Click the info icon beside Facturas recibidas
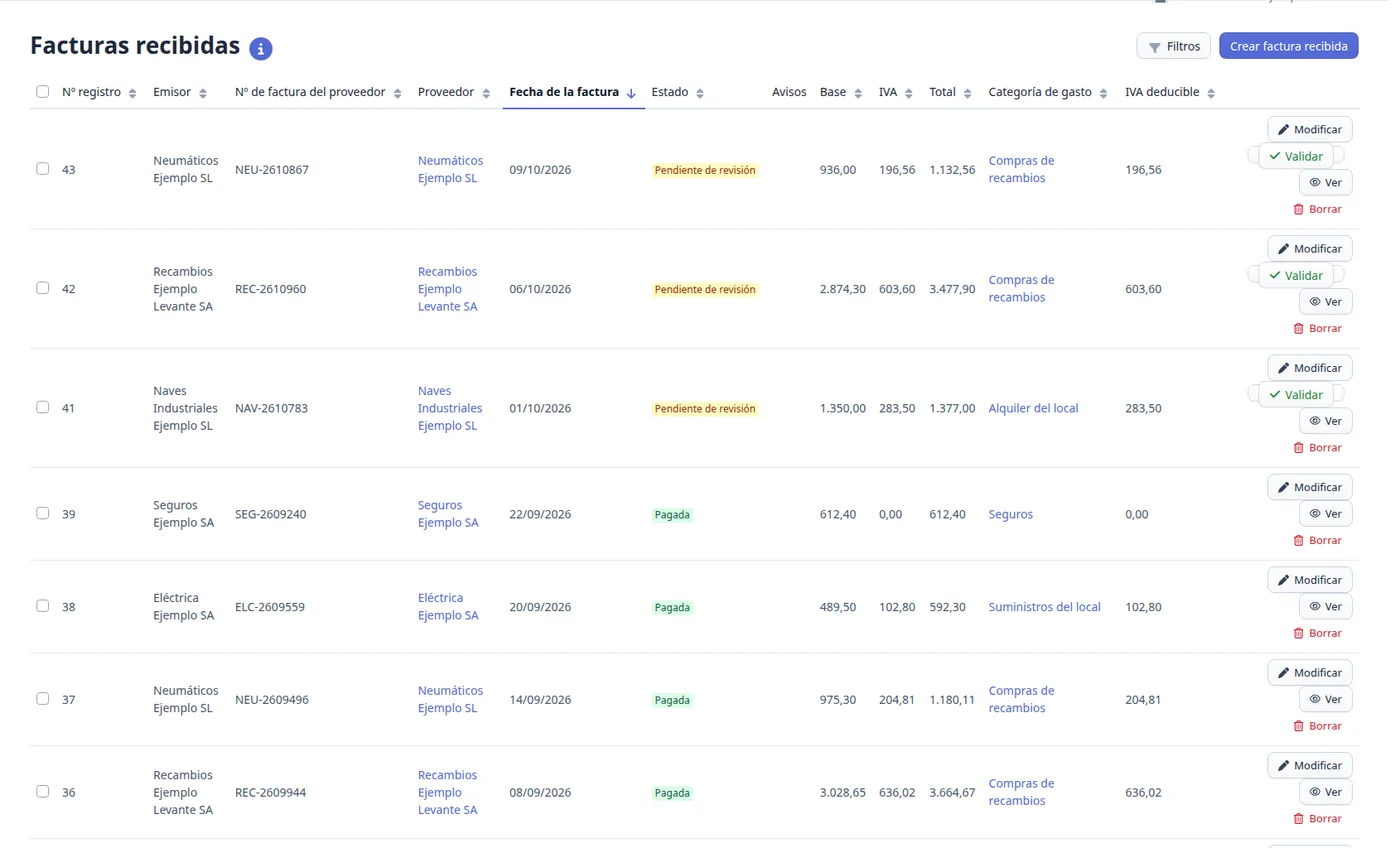 tap(261, 48)
